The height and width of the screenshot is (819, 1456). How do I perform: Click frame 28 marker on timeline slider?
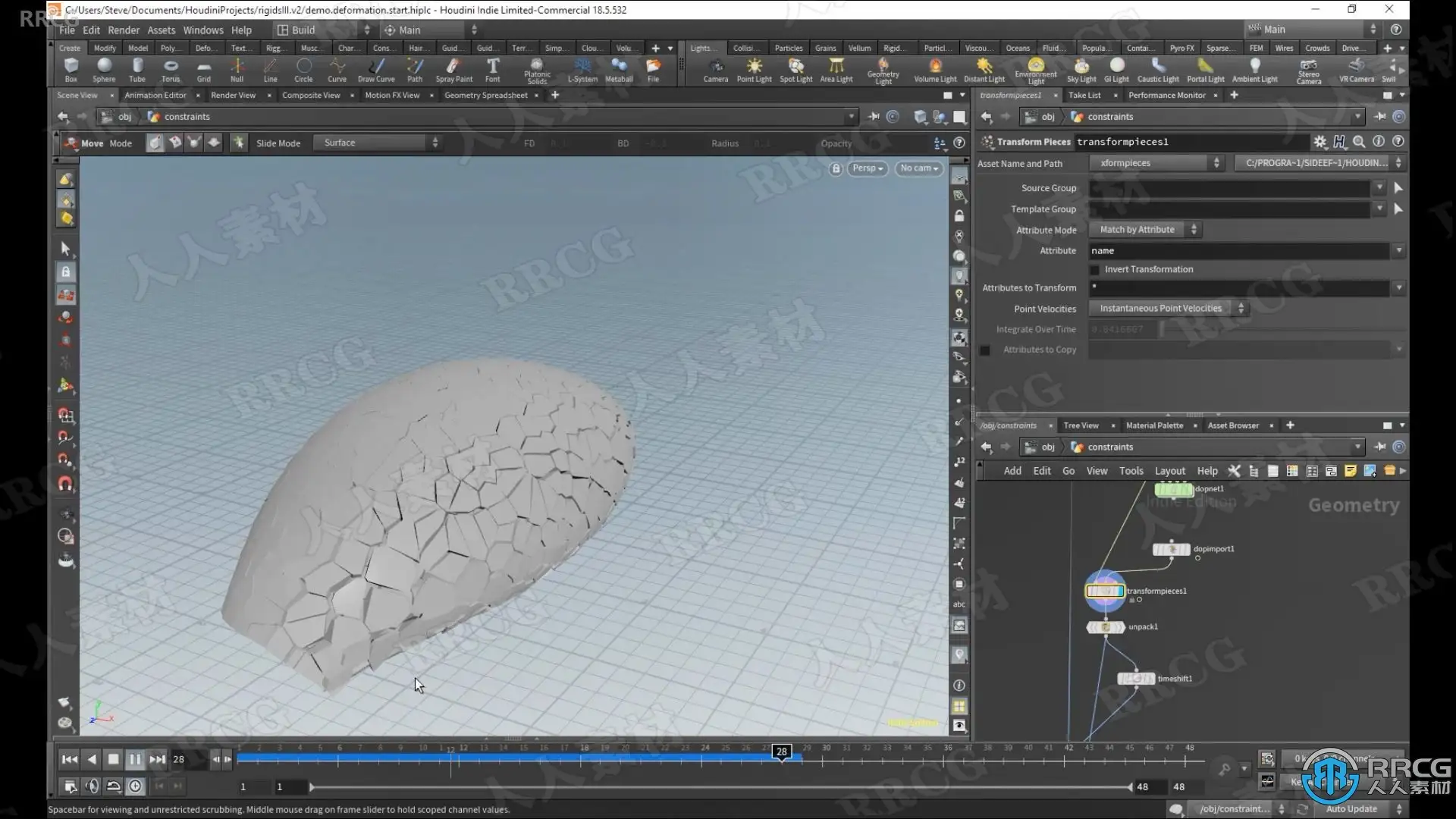(x=781, y=752)
